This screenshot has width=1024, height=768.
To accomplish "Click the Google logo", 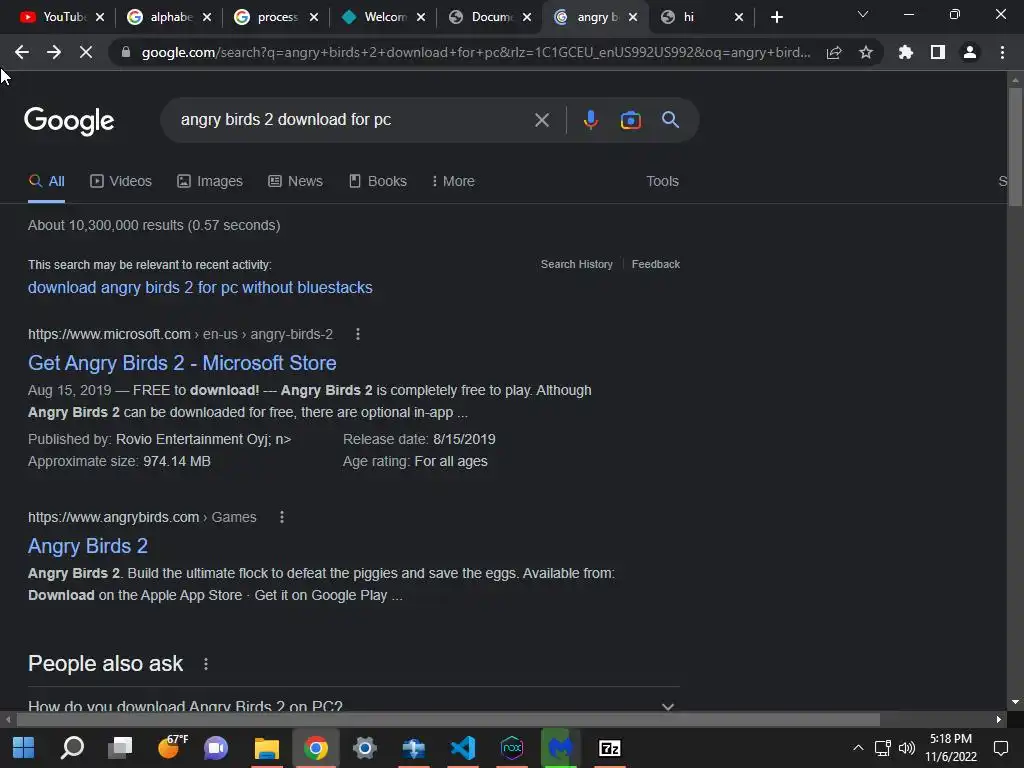I will point(69,121).
